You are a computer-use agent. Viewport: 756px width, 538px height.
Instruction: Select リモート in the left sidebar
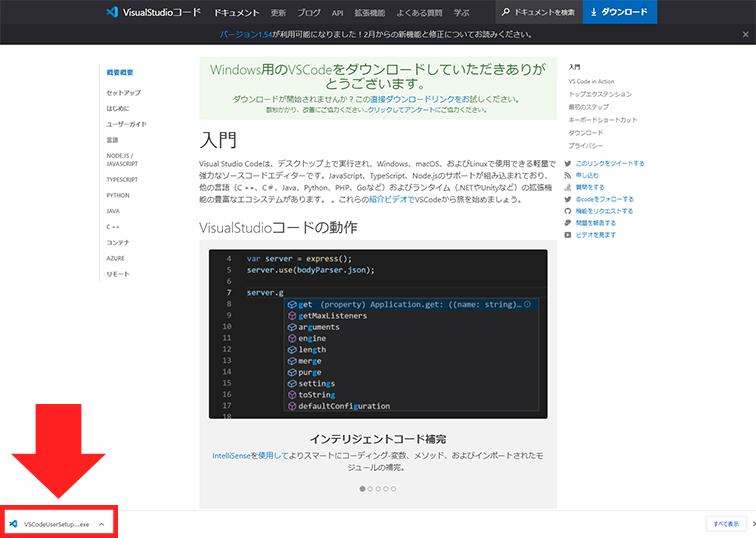[x=118, y=274]
